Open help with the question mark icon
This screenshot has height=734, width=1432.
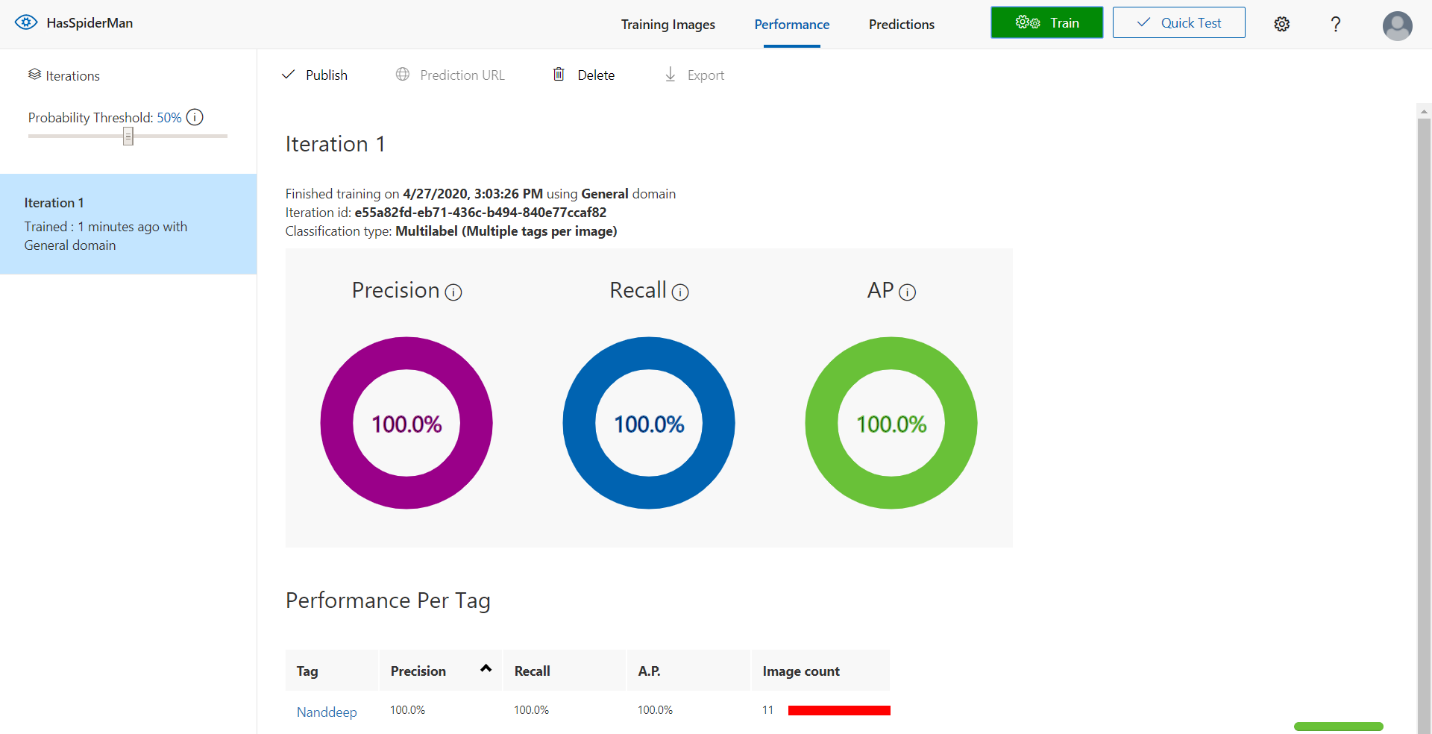point(1335,24)
